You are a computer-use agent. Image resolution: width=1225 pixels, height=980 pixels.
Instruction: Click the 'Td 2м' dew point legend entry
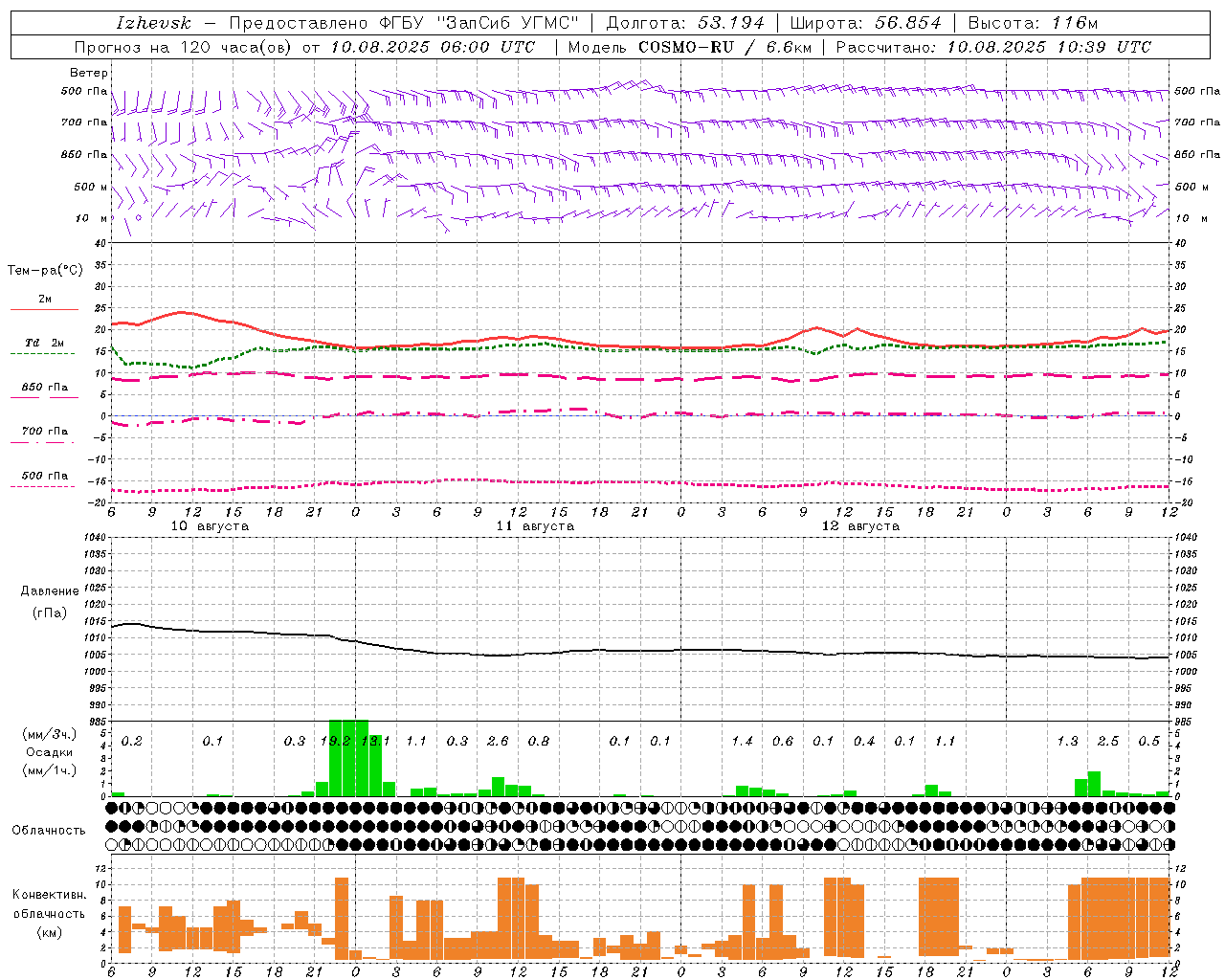point(44,343)
